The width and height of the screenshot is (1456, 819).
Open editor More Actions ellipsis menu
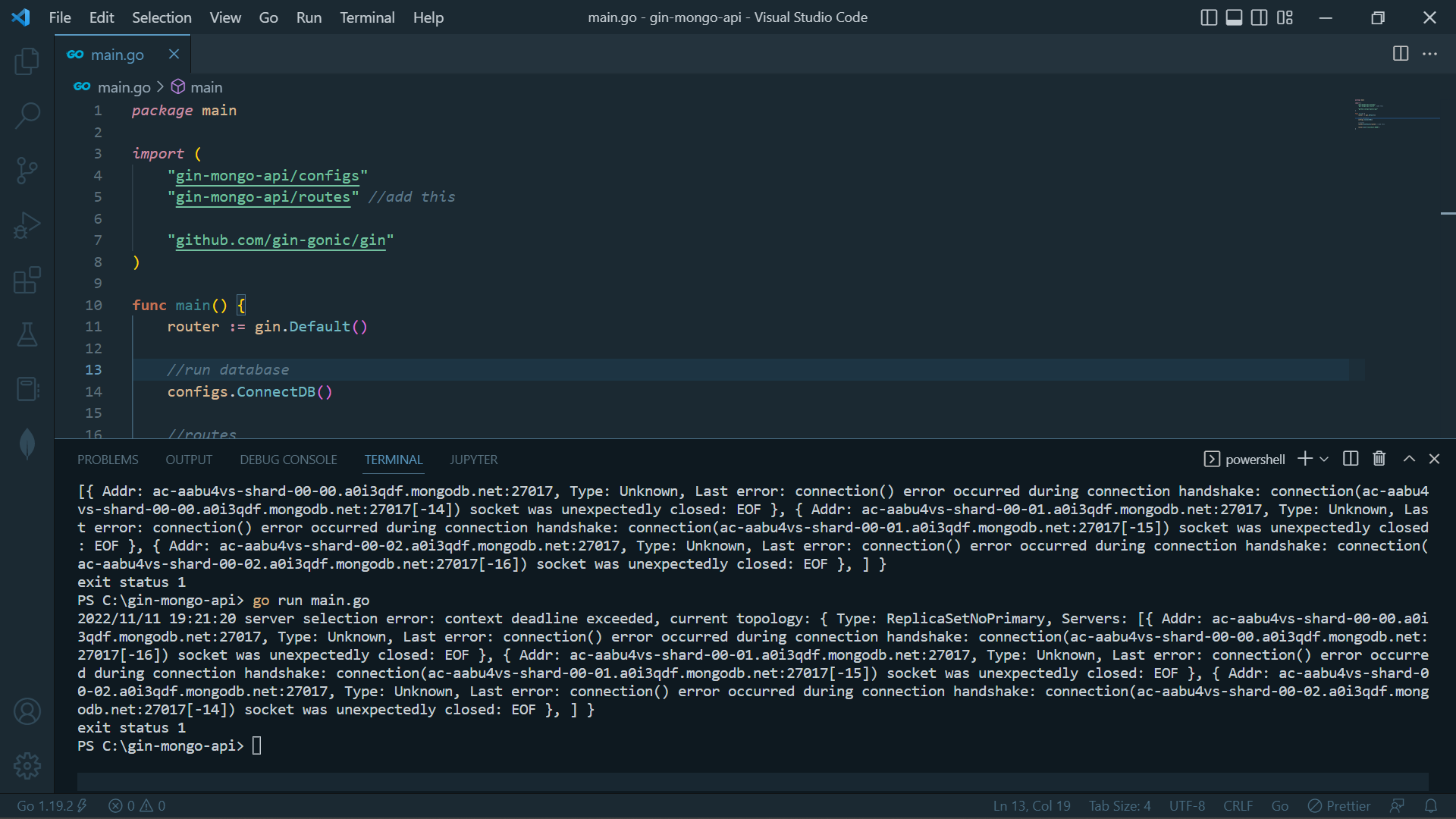coord(1429,54)
